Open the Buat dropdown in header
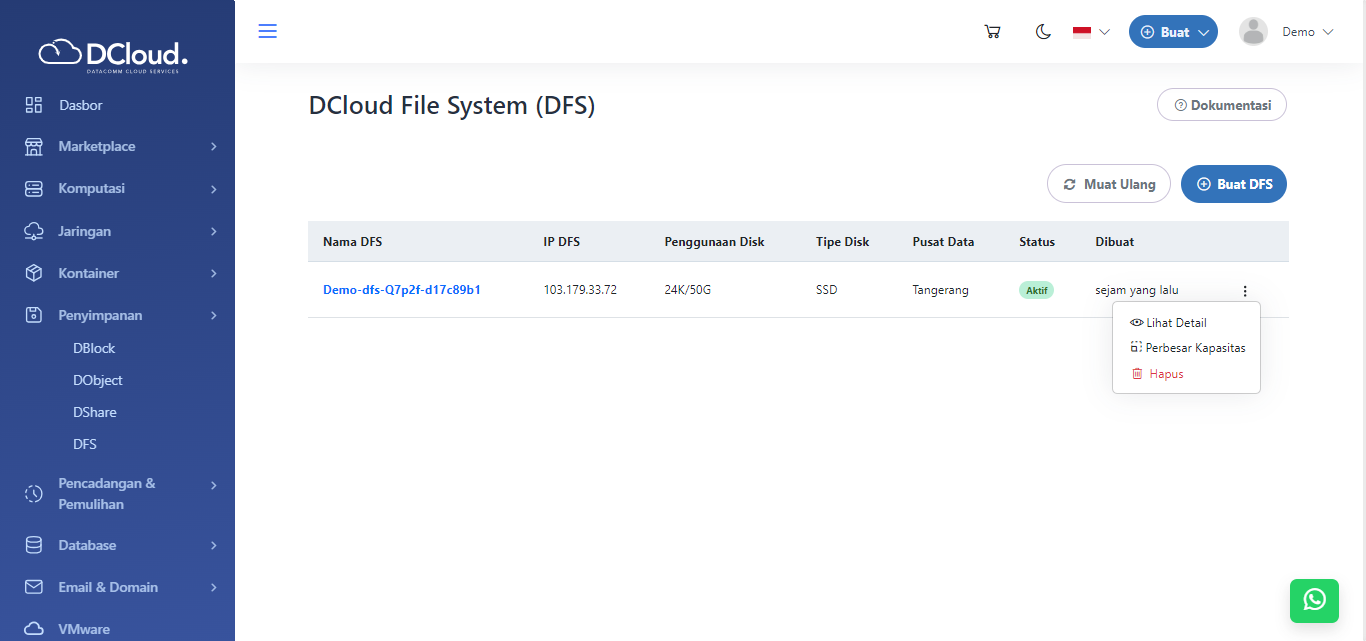This screenshot has width=1366, height=641. point(1173,32)
